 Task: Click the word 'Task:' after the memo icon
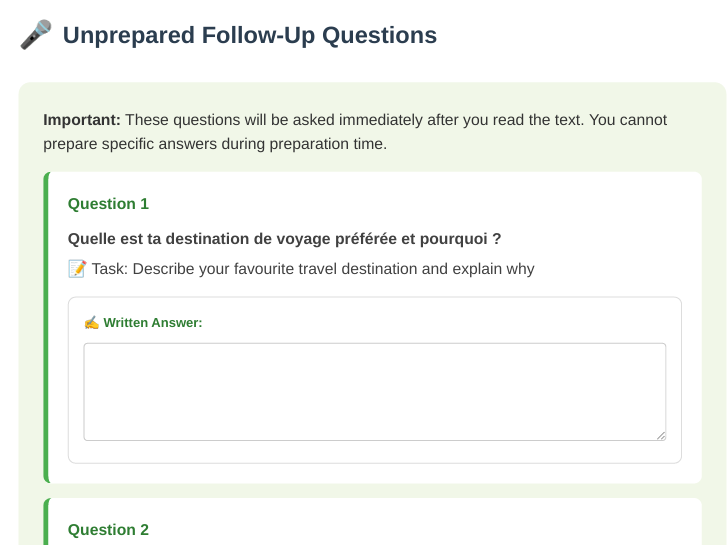click(x=110, y=269)
